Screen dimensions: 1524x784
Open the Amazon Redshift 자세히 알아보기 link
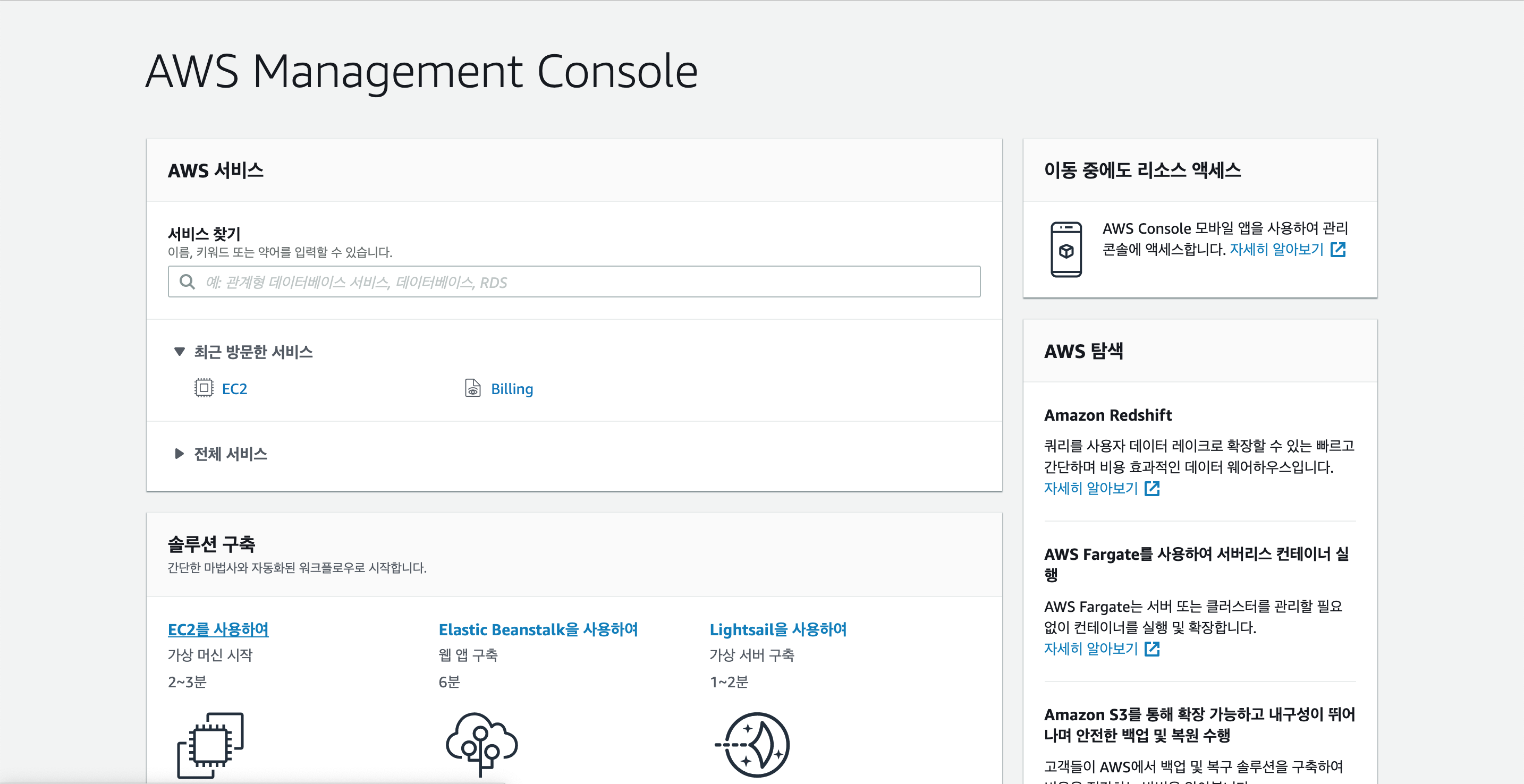click(x=1090, y=488)
